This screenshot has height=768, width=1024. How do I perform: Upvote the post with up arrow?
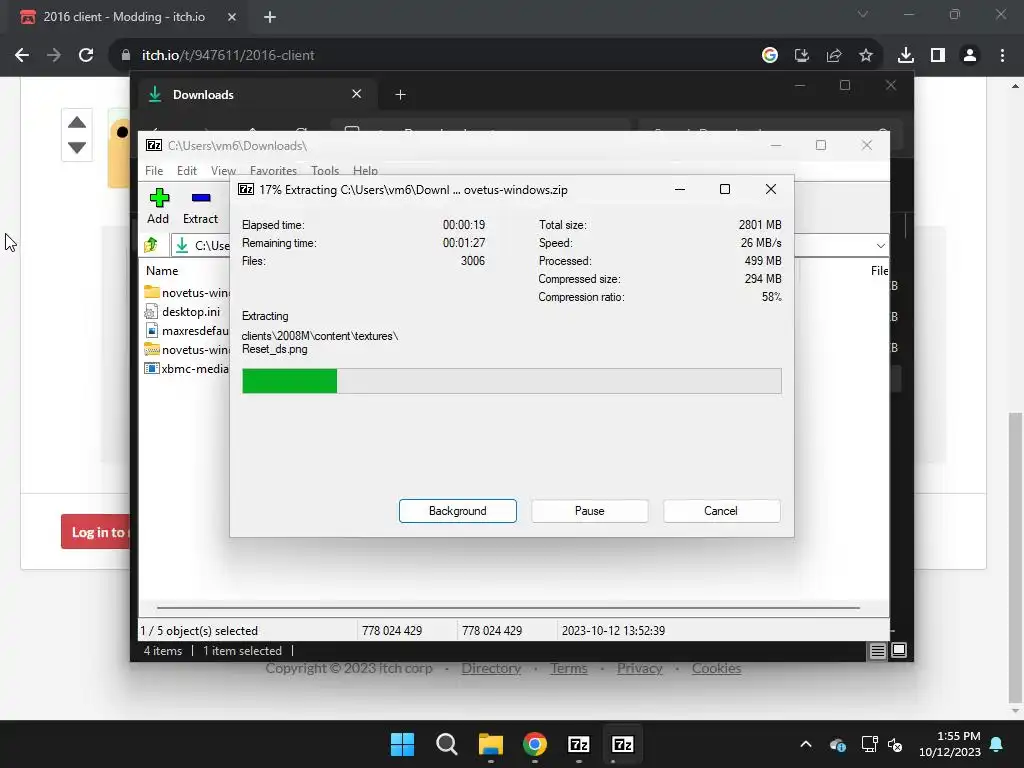pyautogui.click(x=77, y=123)
